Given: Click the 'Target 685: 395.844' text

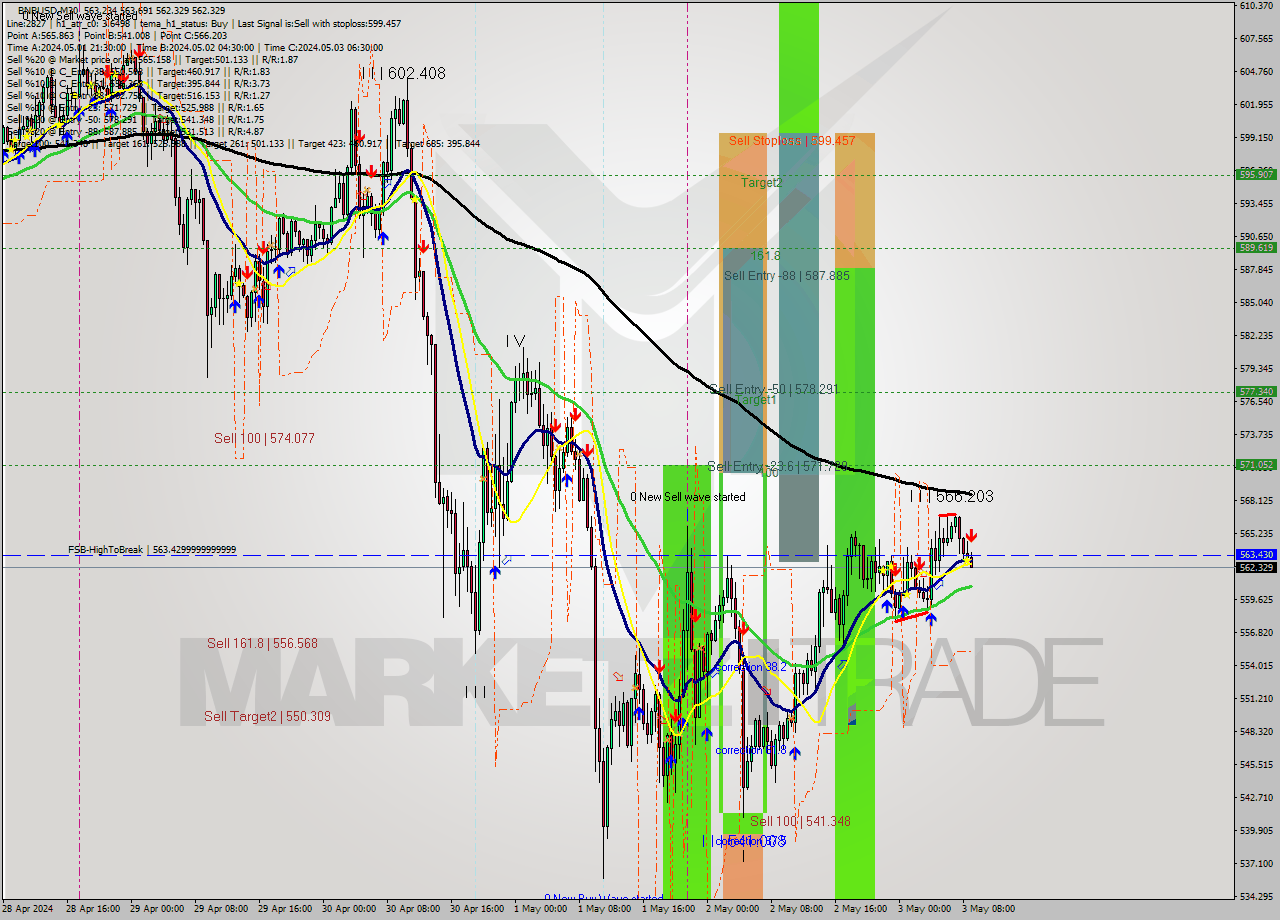Looking at the screenshot, I should [x=438, y=143].
